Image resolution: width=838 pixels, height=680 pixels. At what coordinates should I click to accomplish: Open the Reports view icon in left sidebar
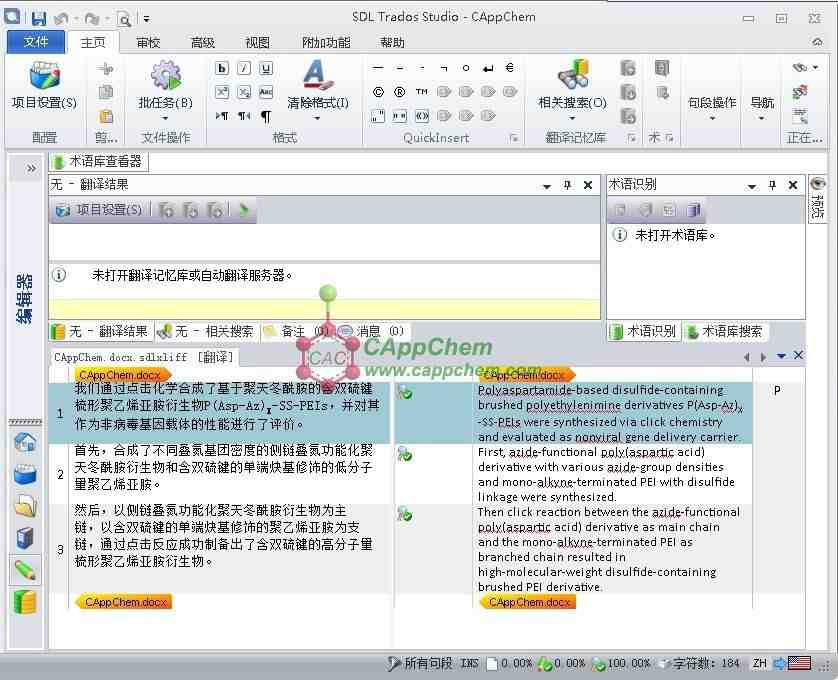tap(25, 538)
